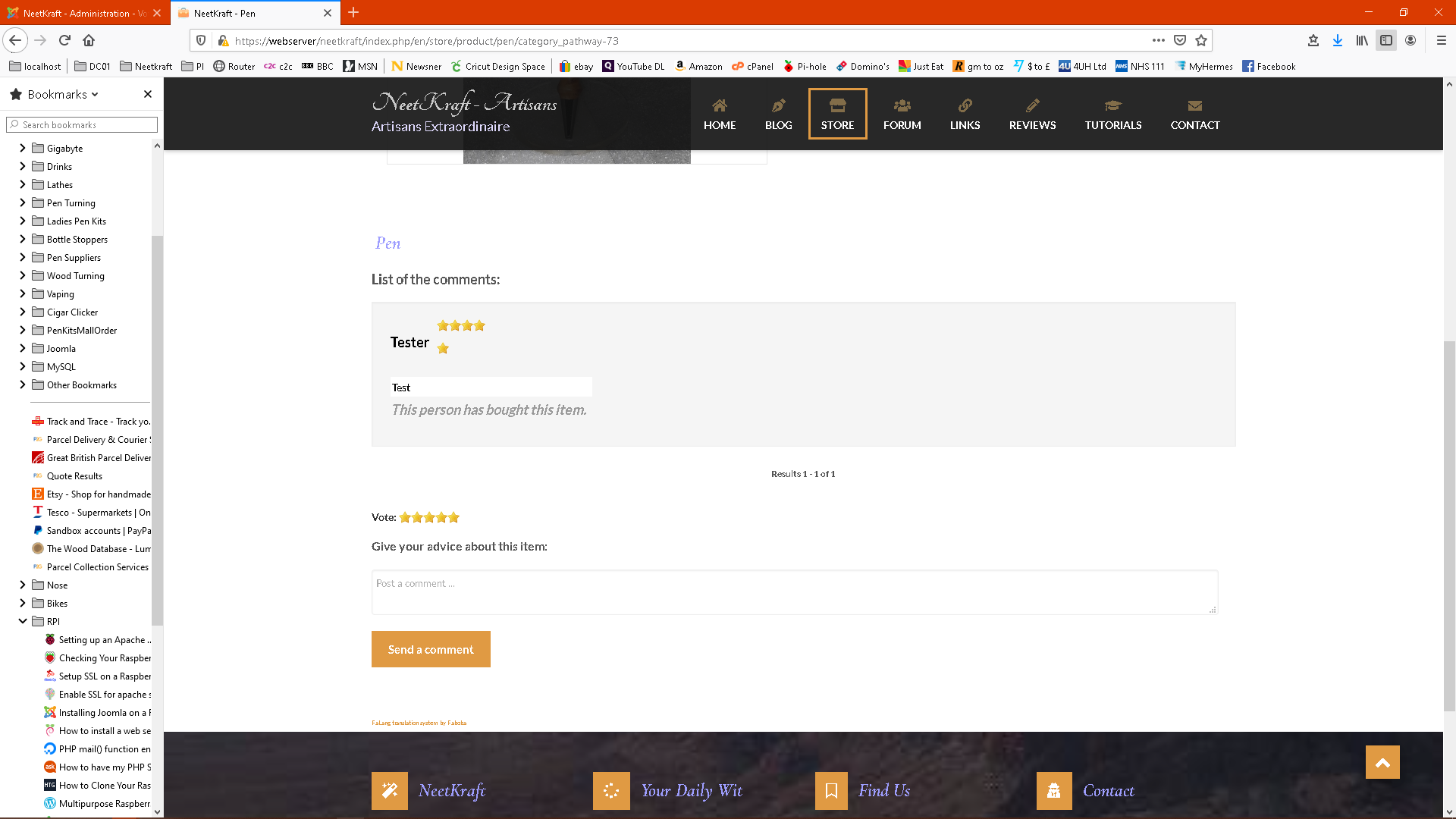
Task: Click the Post a comment textbox
Action: click(794, 592)
